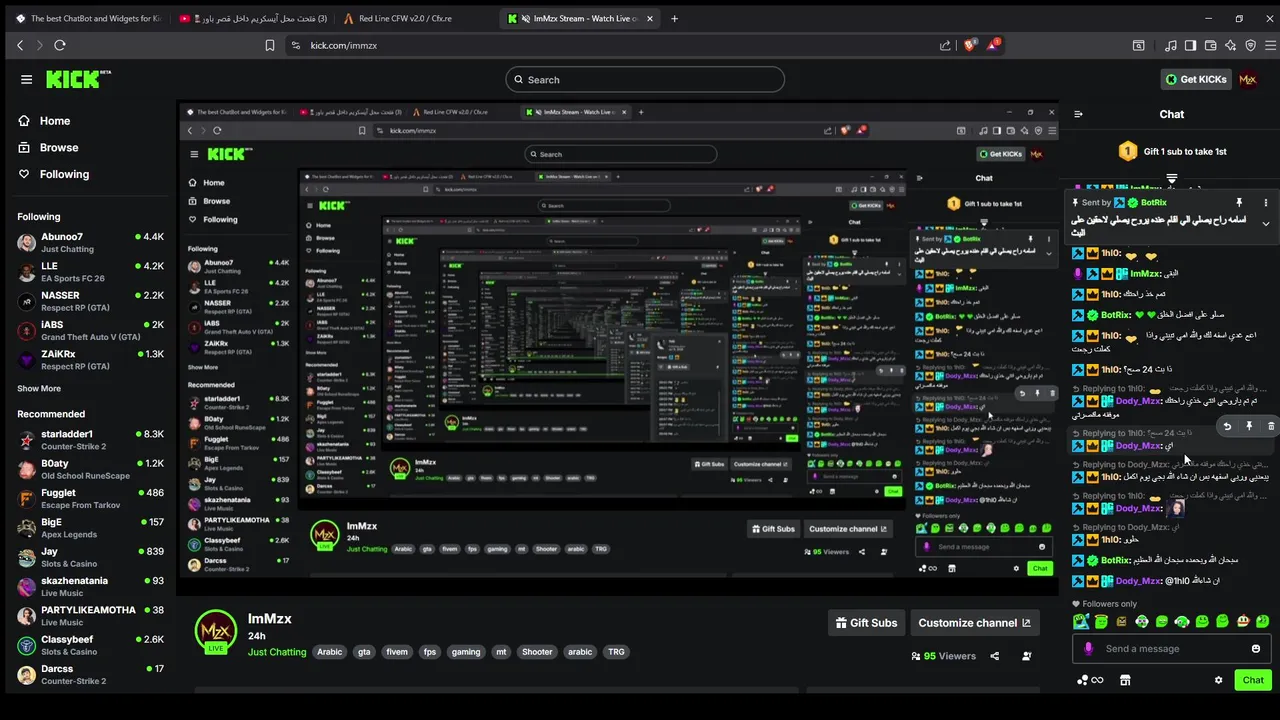Select the Arabic stream tag

[330, 652]
